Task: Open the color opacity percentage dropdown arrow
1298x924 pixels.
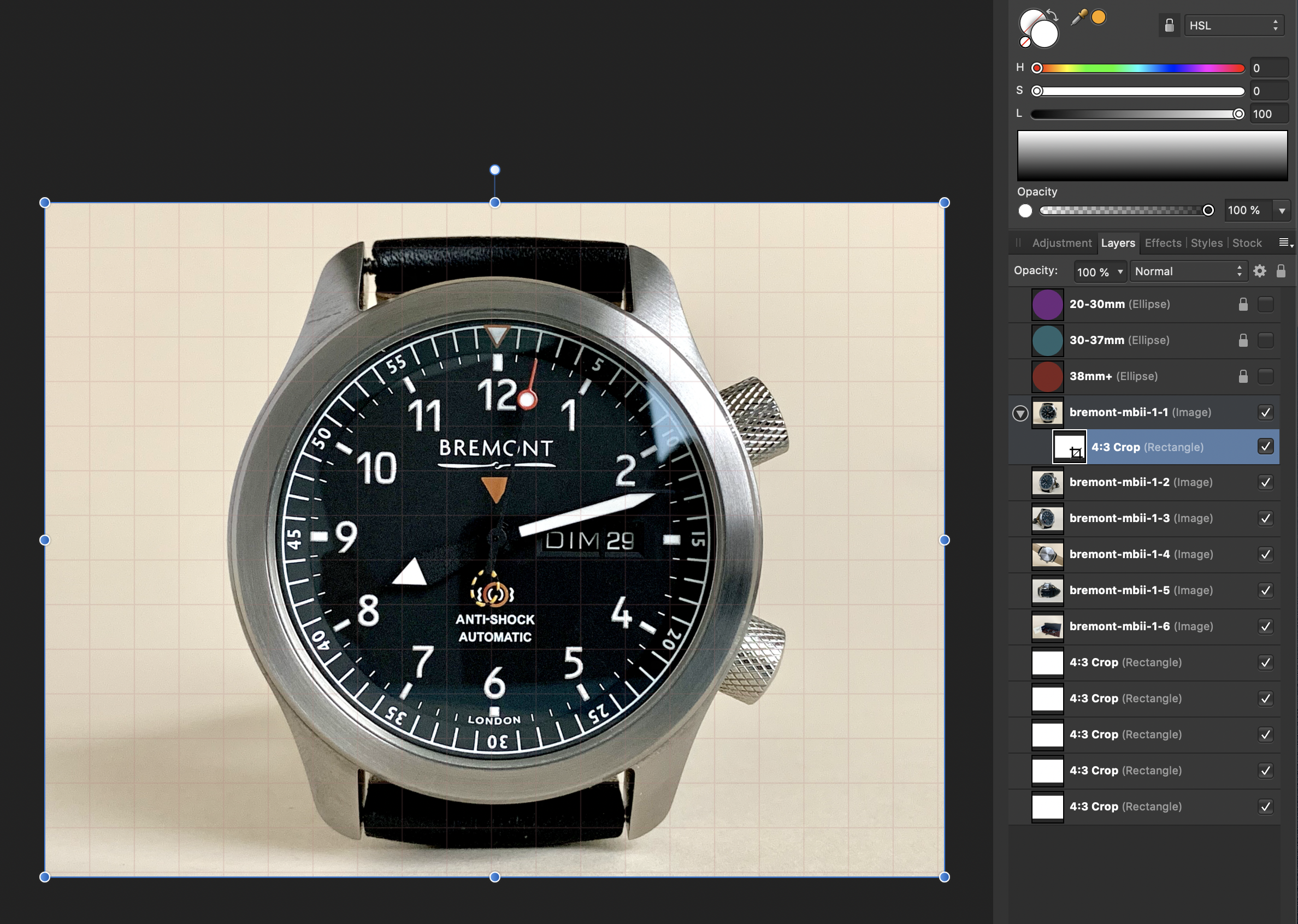Action: click(x=1282, y=210)
